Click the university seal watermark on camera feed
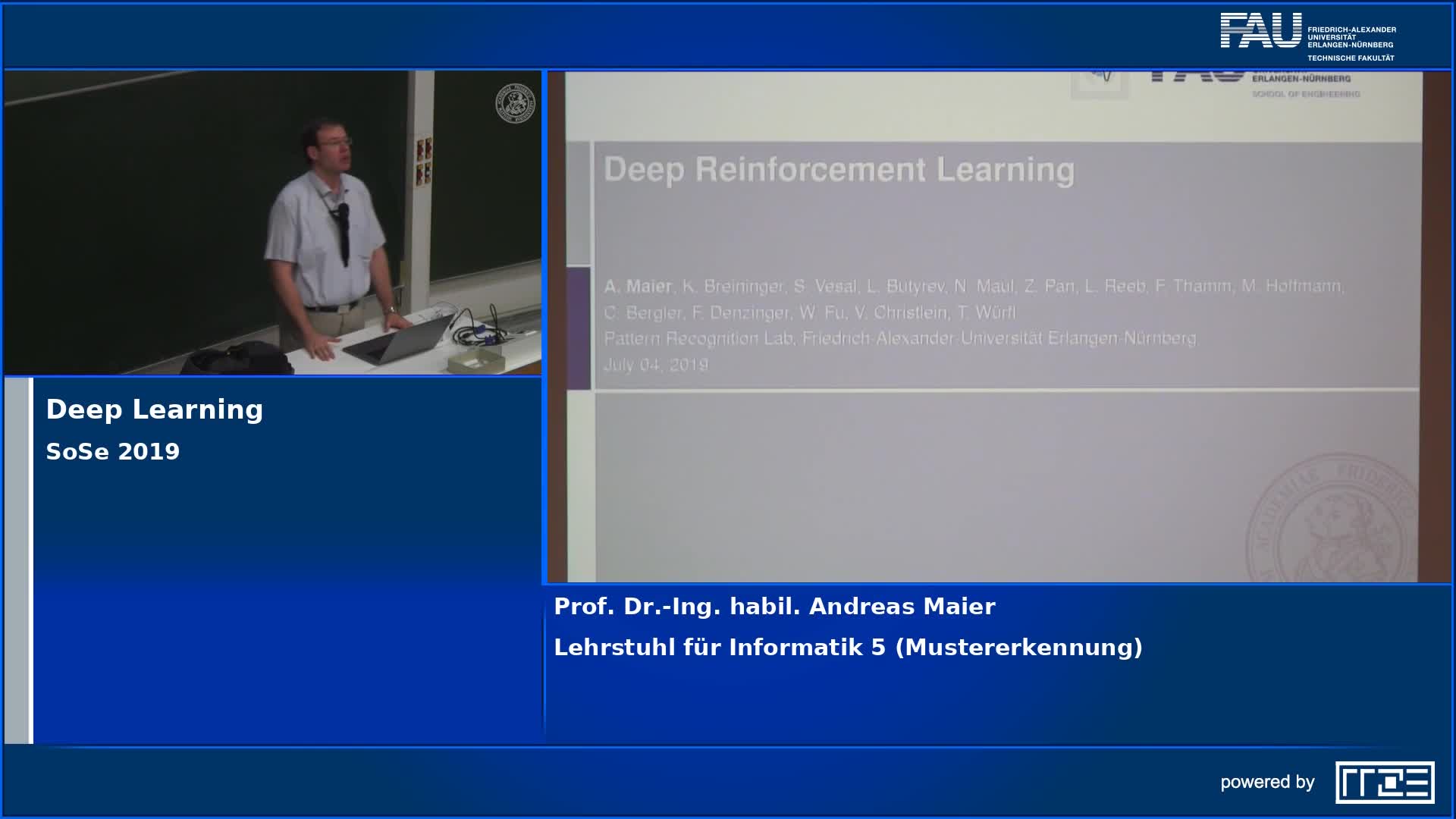 coord(515,103)
